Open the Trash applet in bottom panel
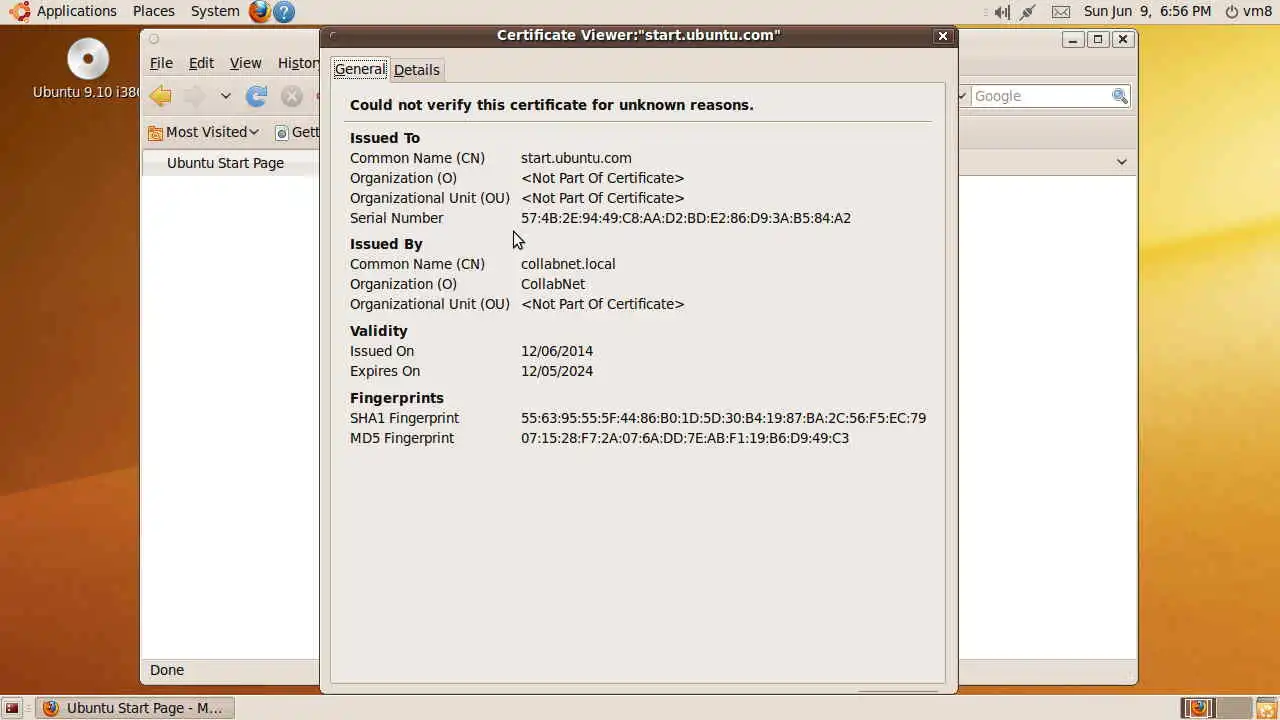 (x=1266, y=708)
